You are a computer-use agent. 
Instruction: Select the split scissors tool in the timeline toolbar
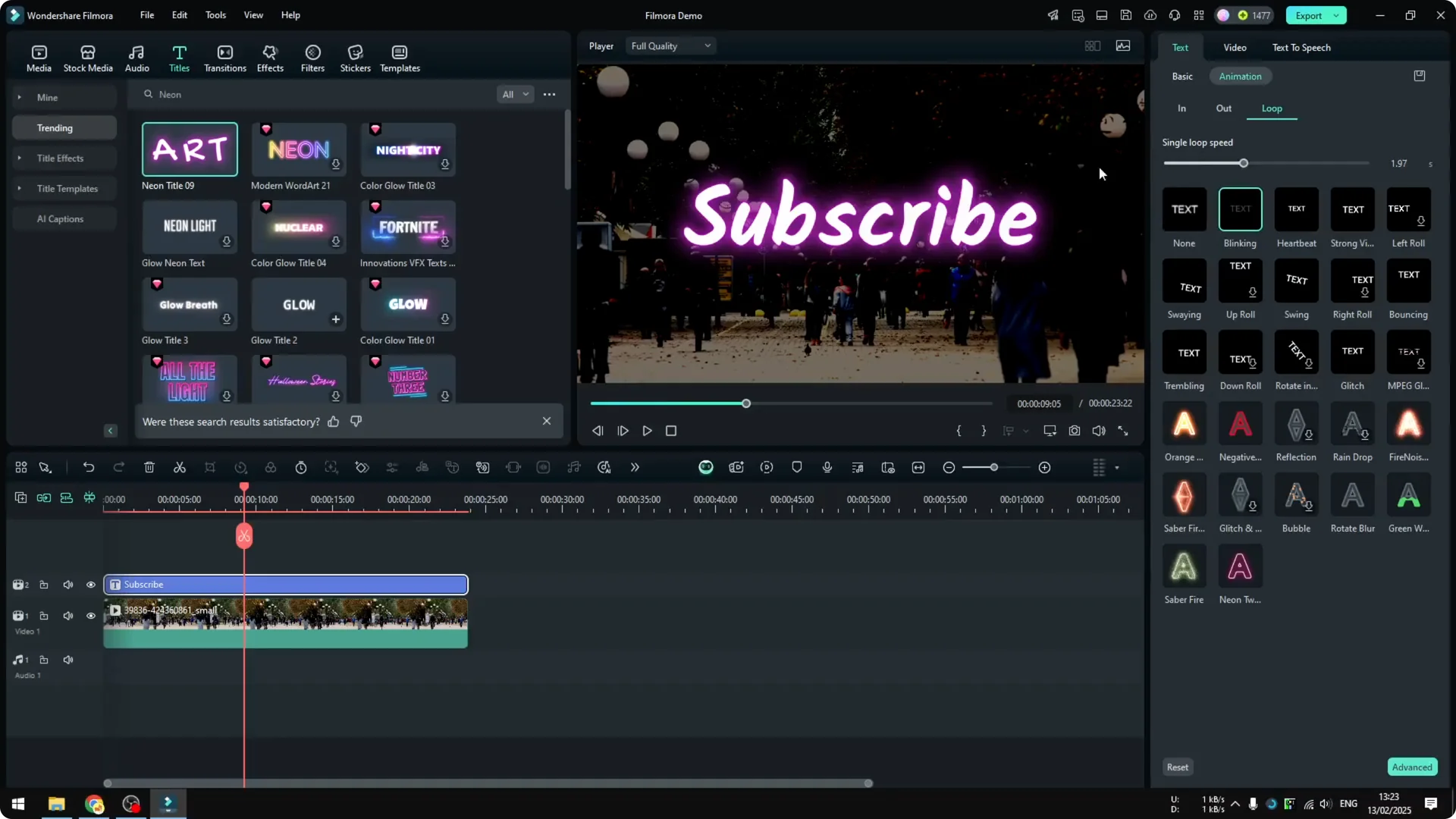[x=180, y=467]
